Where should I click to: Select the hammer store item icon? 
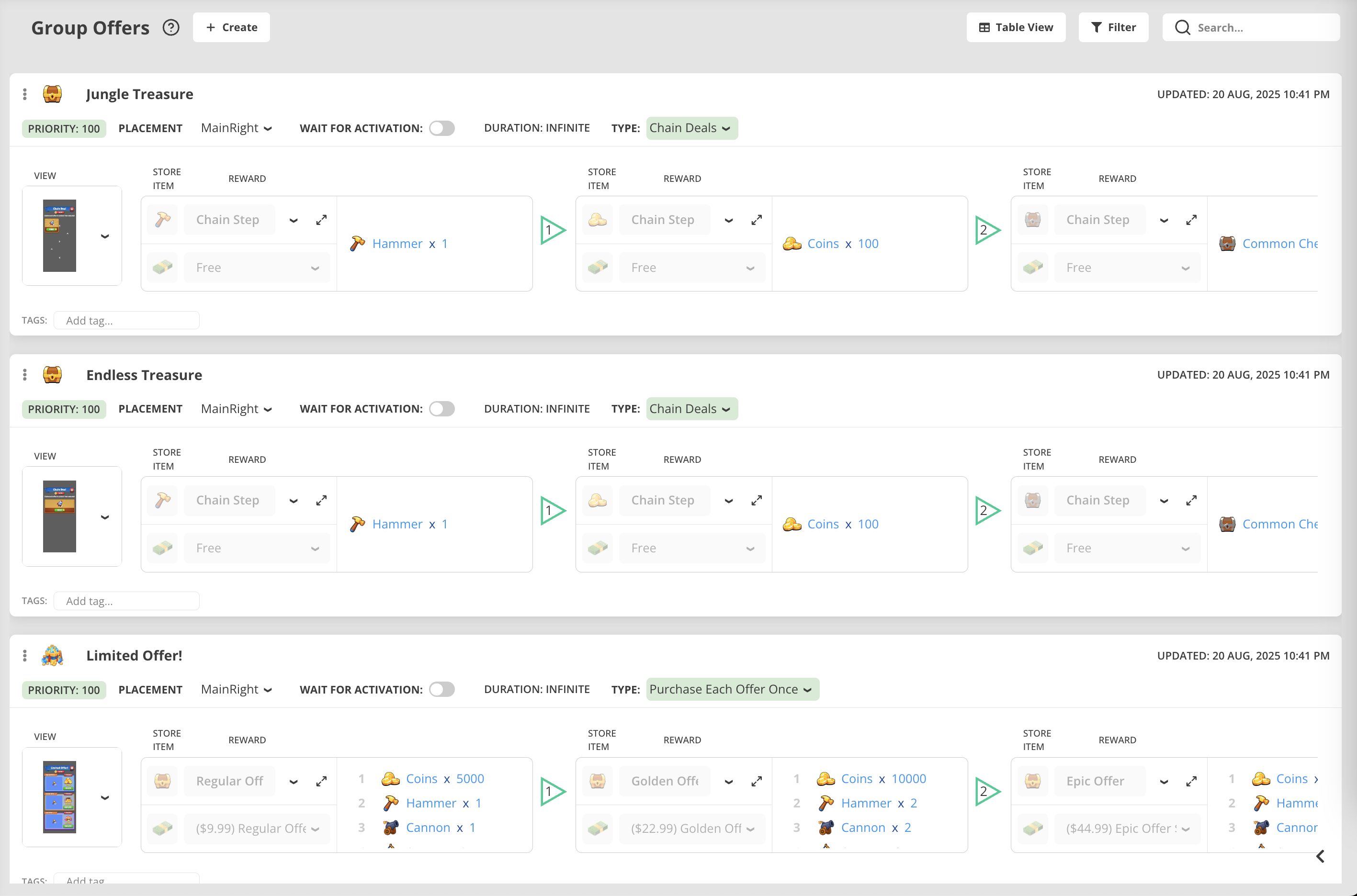point(162,219)
